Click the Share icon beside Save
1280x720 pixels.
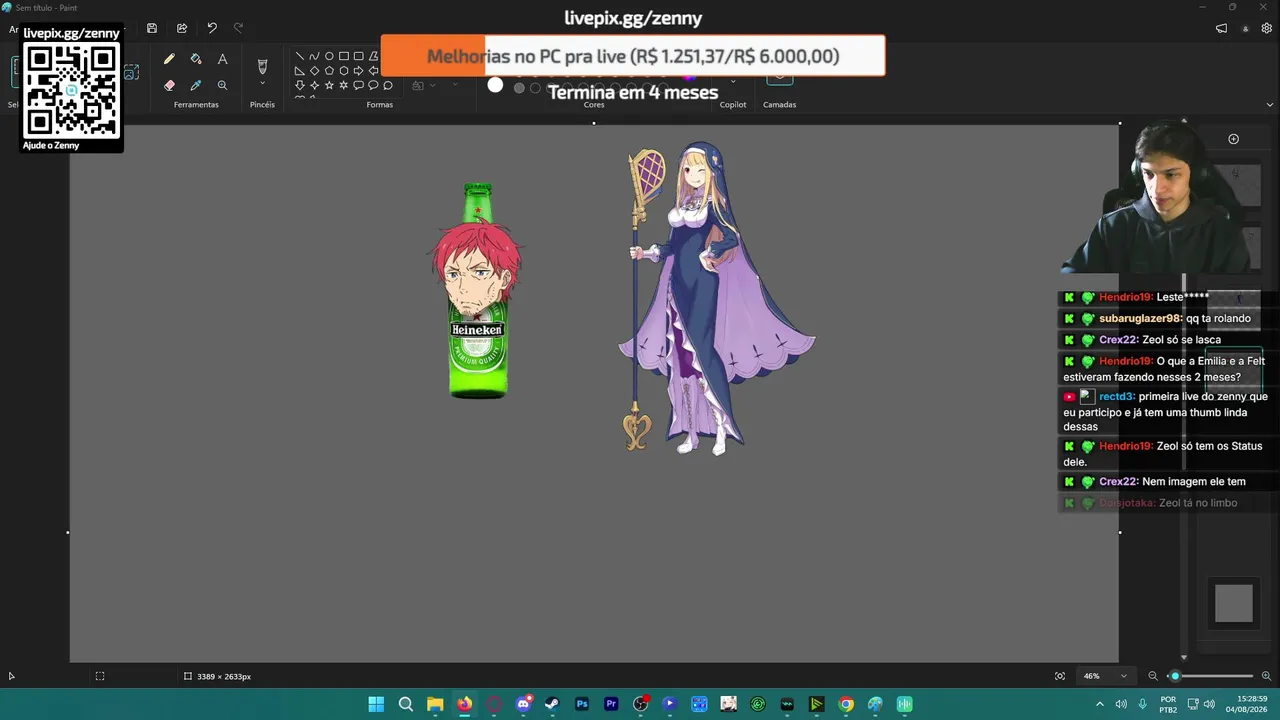pos(182,28)
